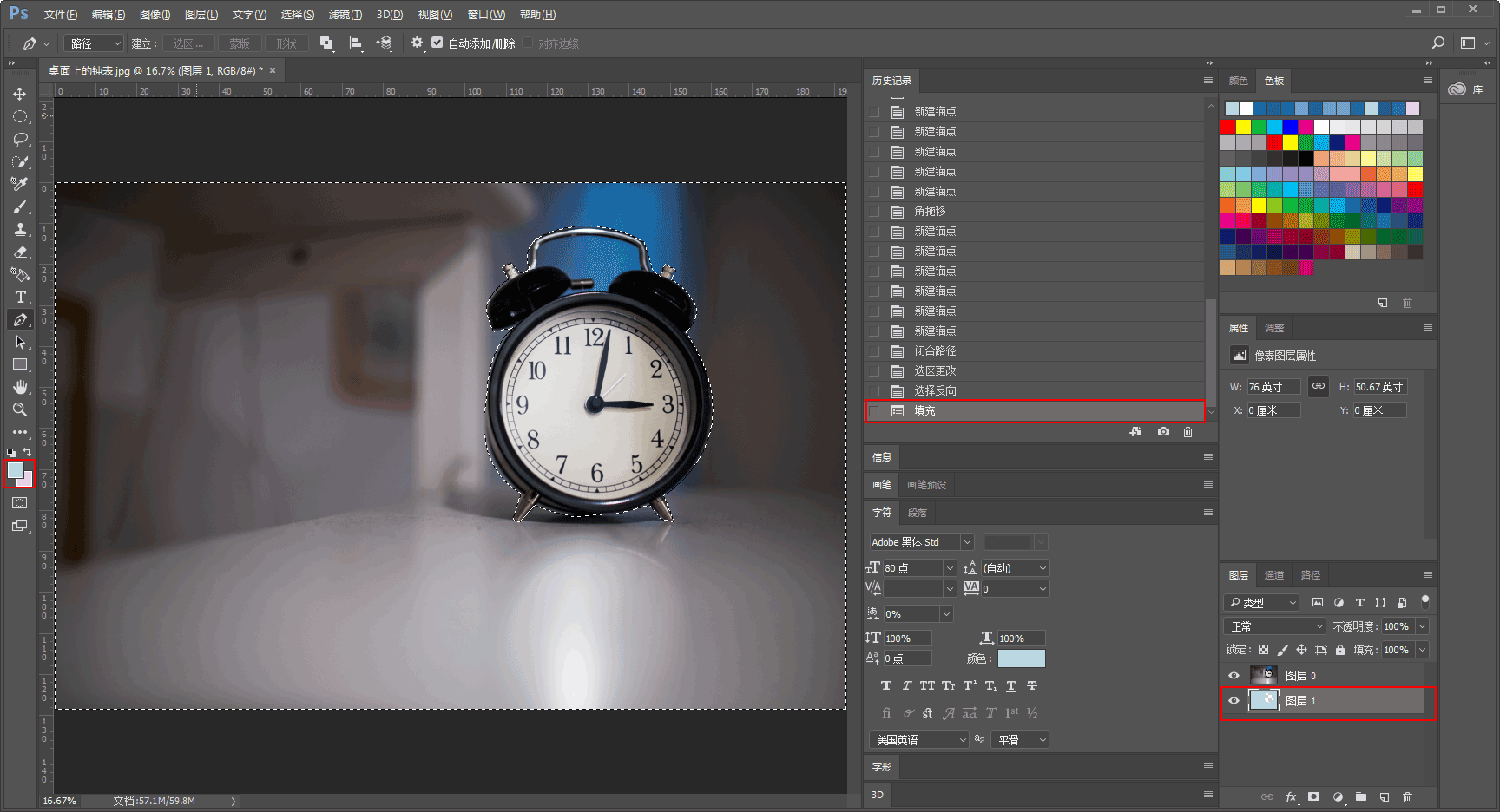Click the 选区 button in options bar
Screen dimensions: 1500x812
[187, 43]
